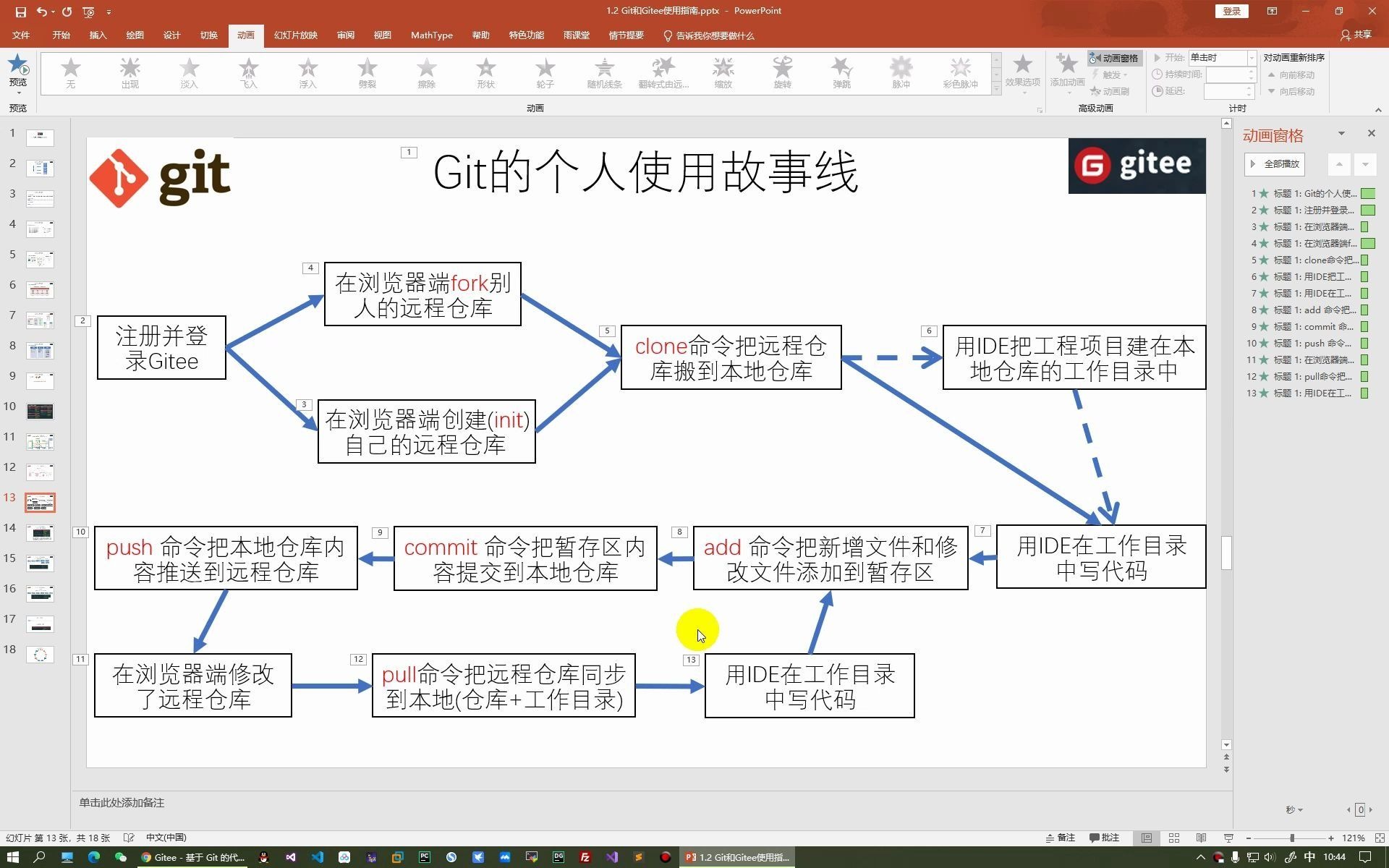
Task: Apply the 轮子 (Wheel) animation effect
Action: [x=545, y=72]
